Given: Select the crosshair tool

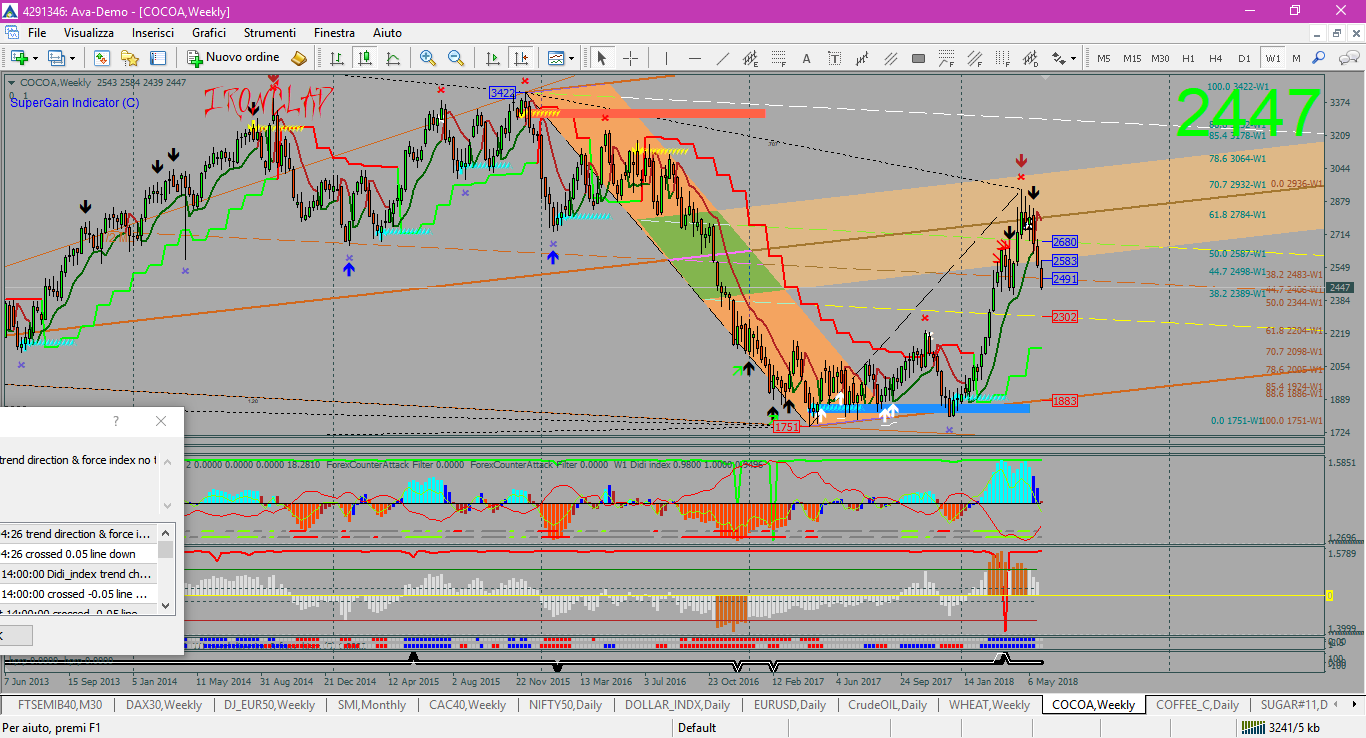Looking at the screenshot, I should (x=631, y=58).
